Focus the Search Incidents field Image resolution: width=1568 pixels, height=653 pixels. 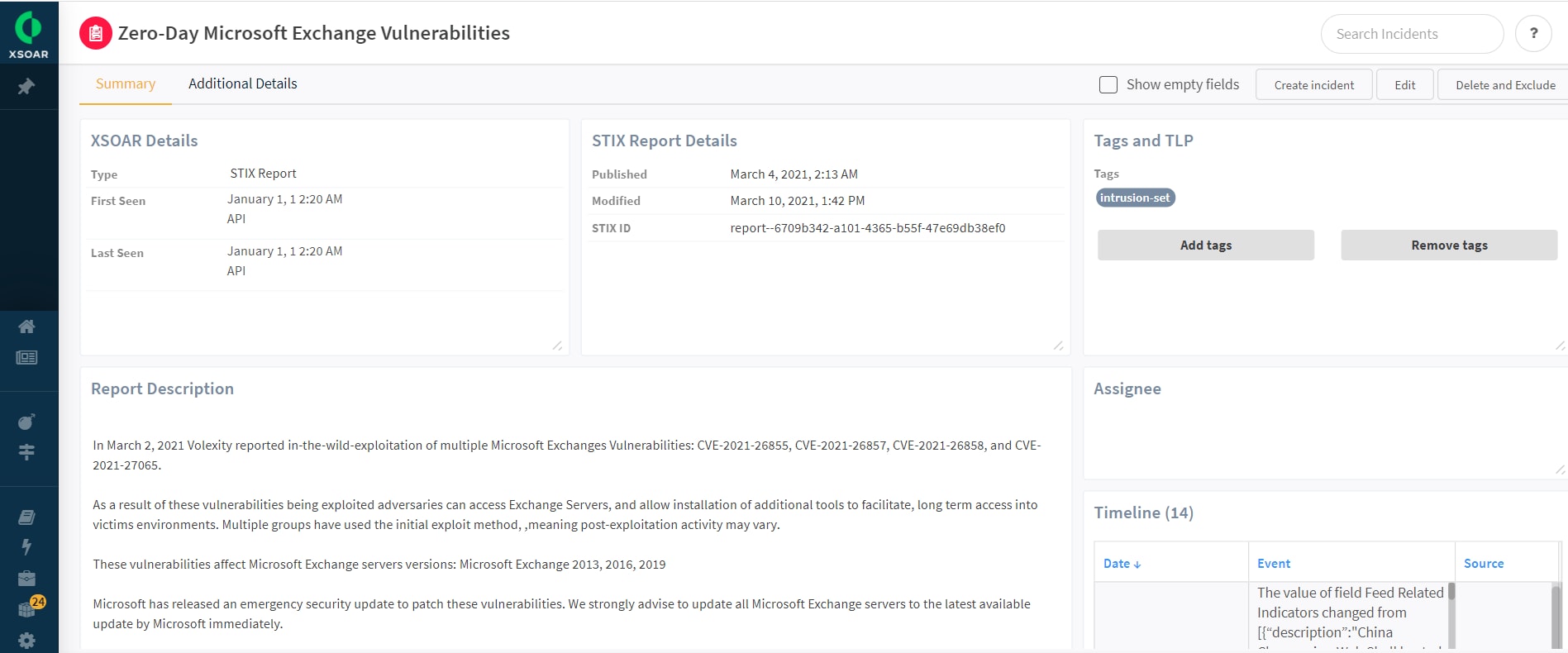pyautogui.click(x=1412, y=34)
